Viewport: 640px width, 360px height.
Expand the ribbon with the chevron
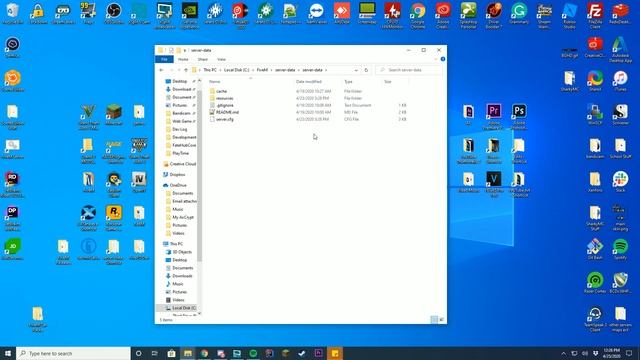pyautogui.click(x=436, y=59)
